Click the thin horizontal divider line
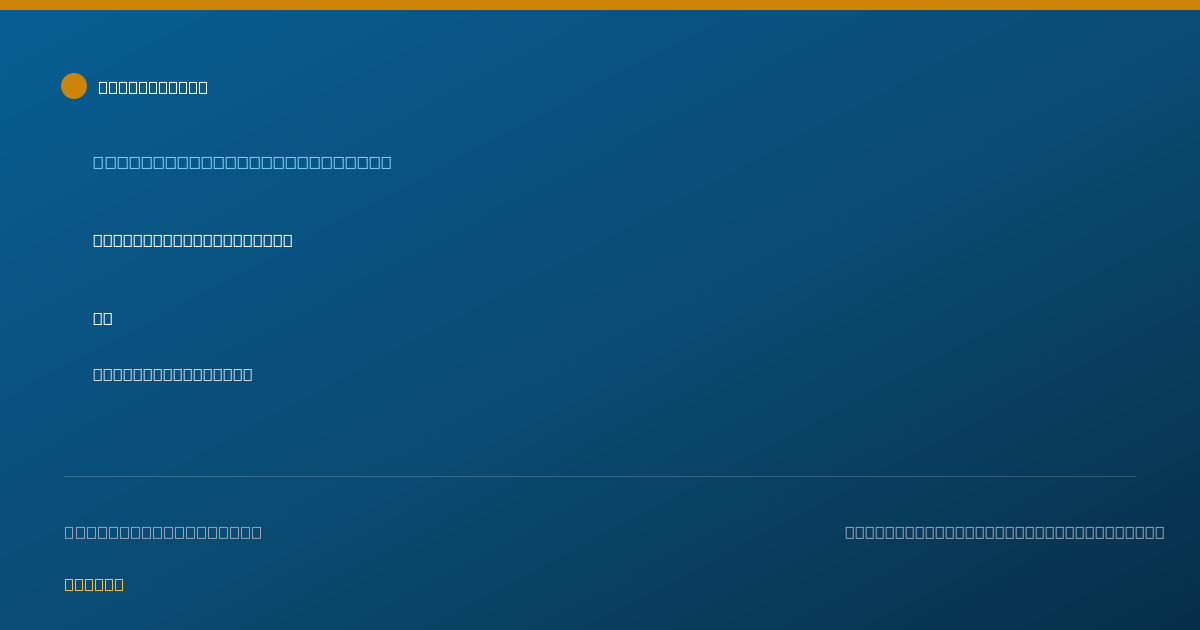 [600, 476]
